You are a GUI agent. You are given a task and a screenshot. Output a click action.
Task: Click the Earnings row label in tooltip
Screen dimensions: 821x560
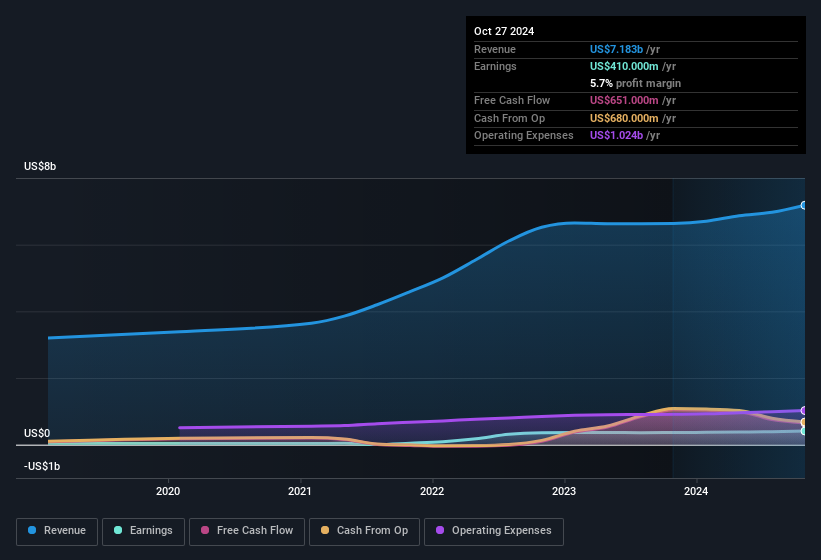coord(495,66)
